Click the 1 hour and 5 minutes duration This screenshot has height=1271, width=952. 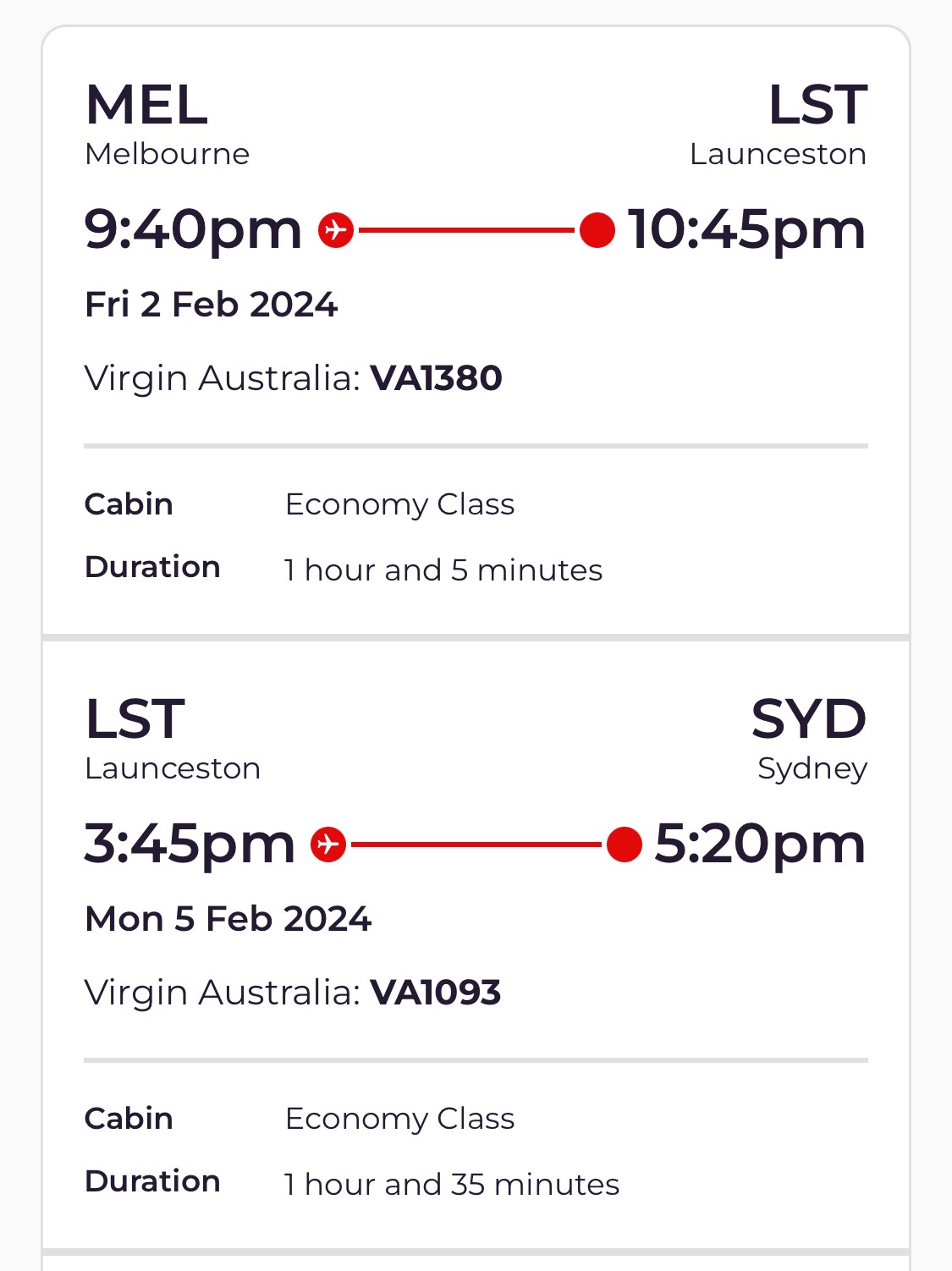point(443,570)
